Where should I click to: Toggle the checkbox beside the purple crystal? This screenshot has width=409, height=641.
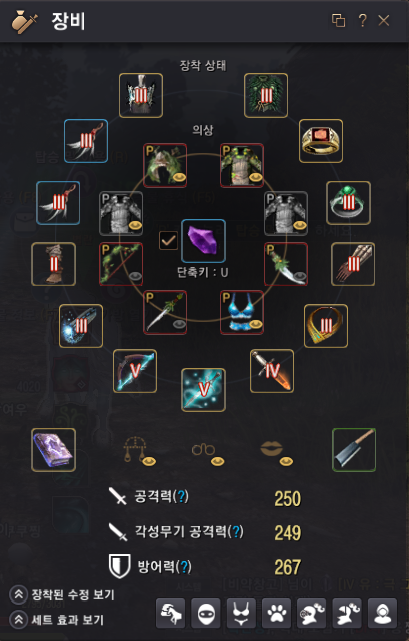tap(168, 240)
